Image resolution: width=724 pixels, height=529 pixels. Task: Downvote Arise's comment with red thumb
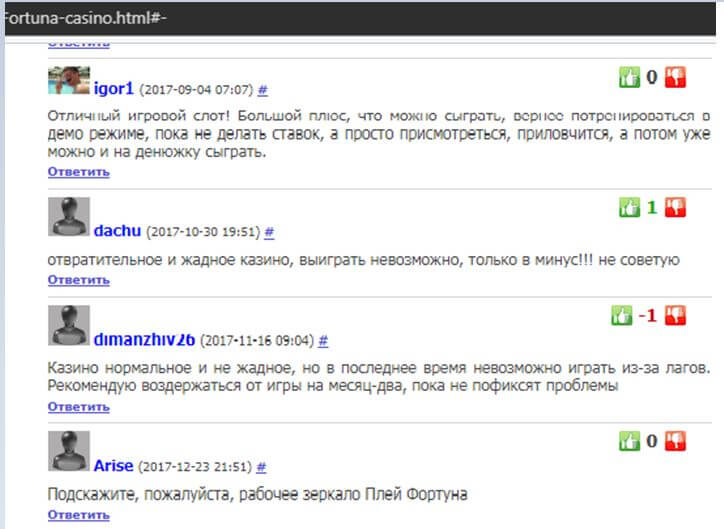pyautogui.click(x=677, y=441)
